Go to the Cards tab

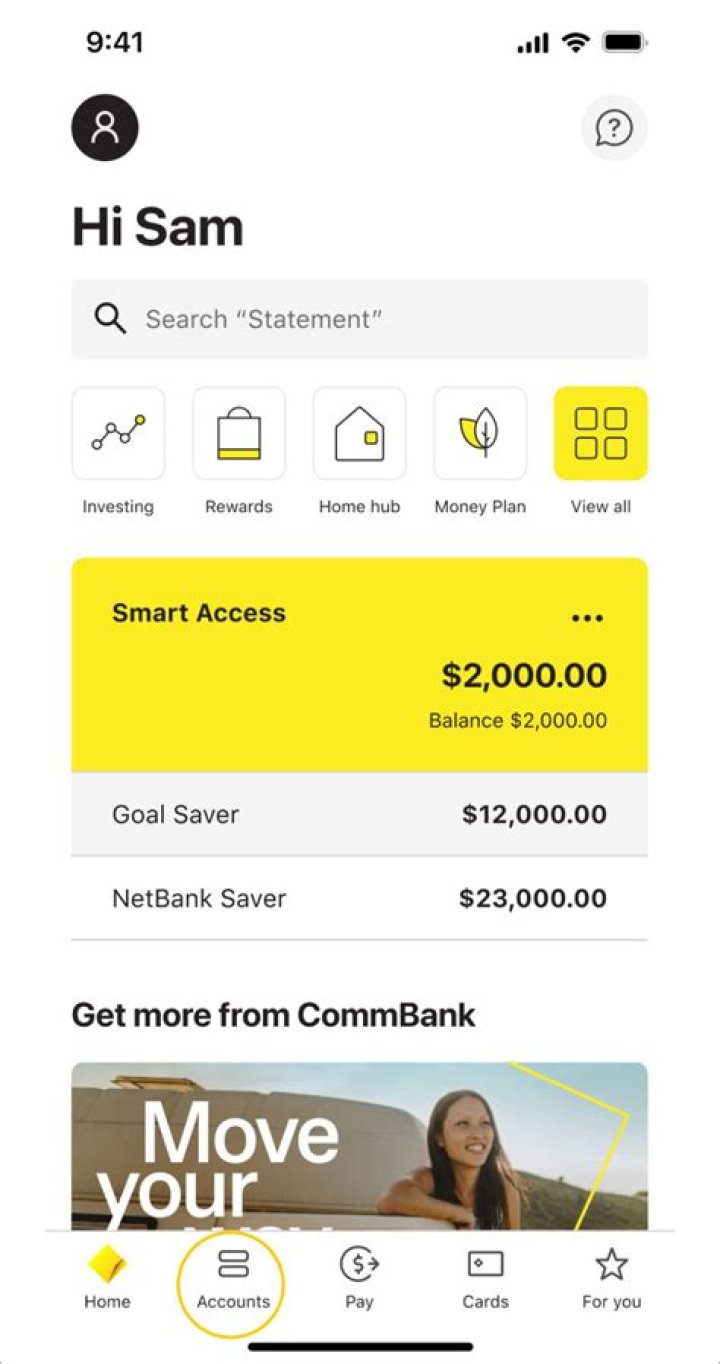pos(485,1279)
